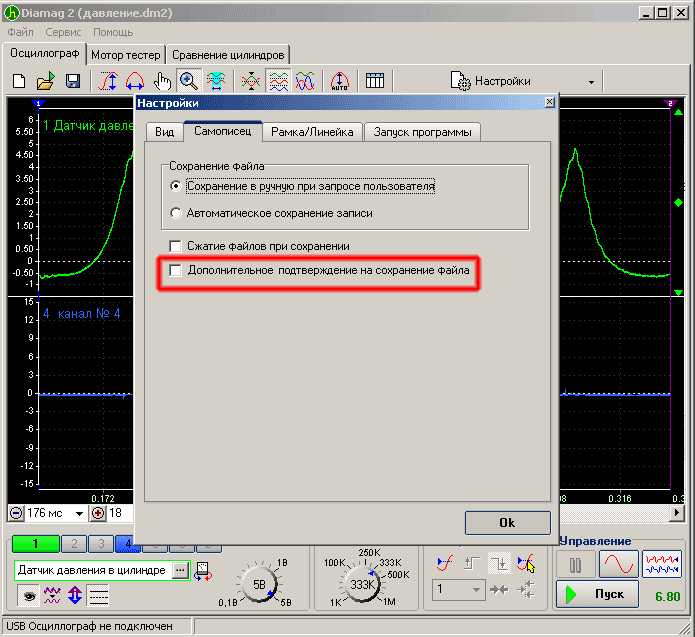The height and width of the screenshot is (637, 695).
Task: Decrease time scale with minus button
Action: [x=16, y=513]
